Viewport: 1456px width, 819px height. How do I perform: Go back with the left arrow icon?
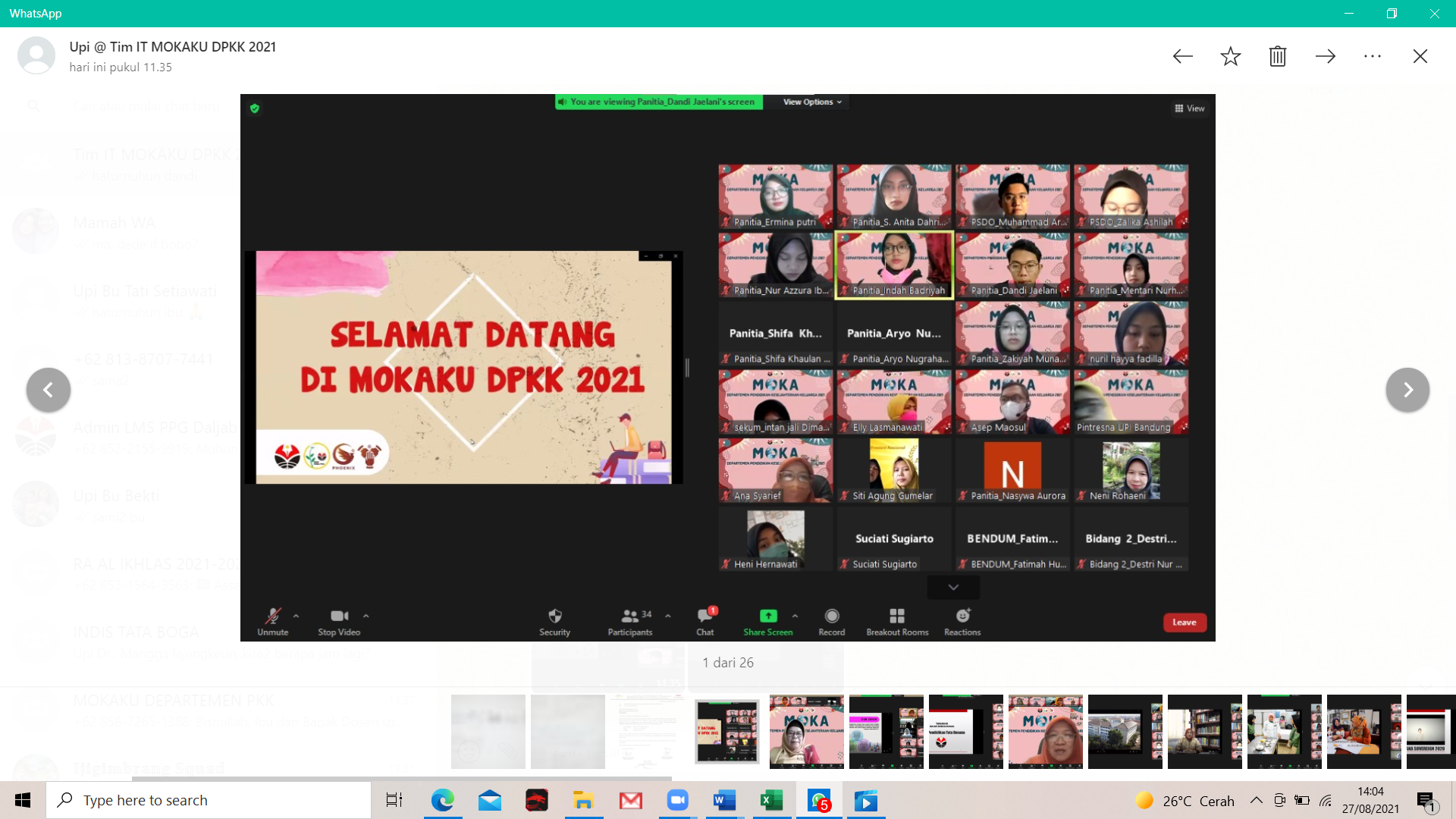[x=1183, y=56]
